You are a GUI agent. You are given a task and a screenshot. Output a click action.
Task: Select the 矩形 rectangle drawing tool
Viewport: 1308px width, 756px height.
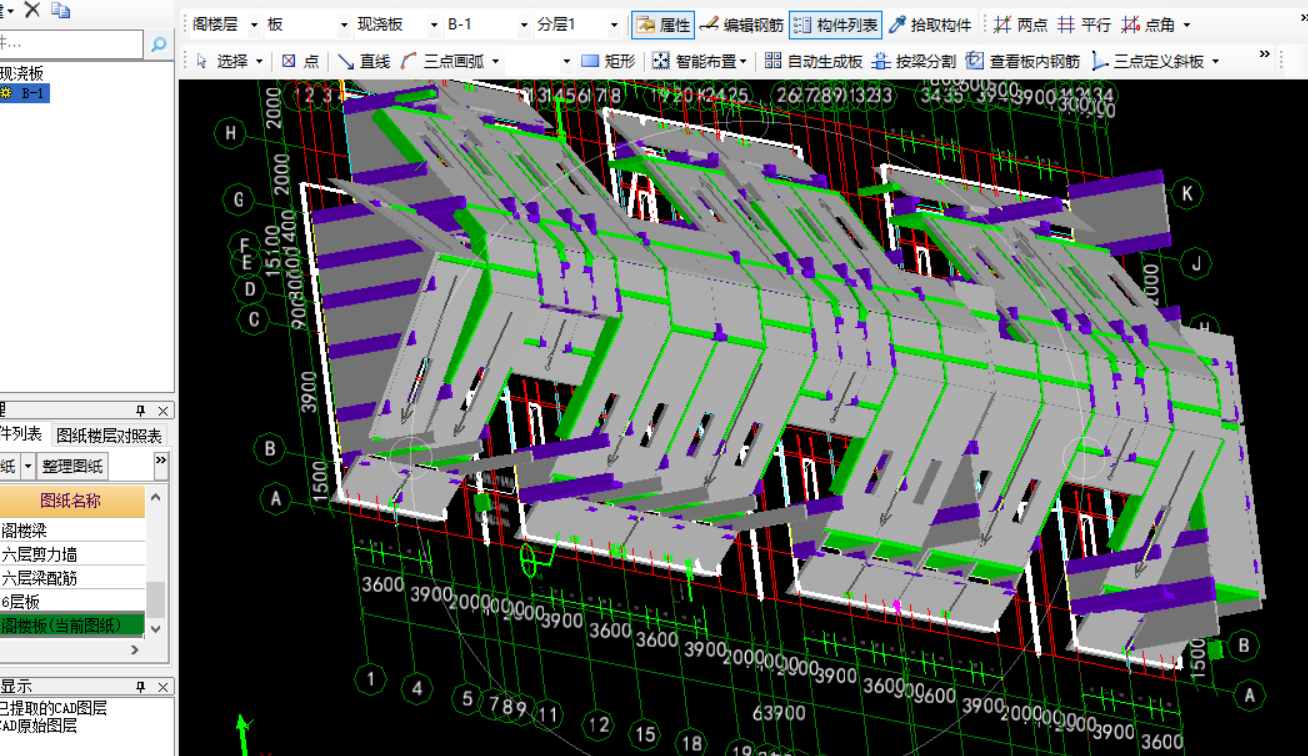[x=608, y=61]
